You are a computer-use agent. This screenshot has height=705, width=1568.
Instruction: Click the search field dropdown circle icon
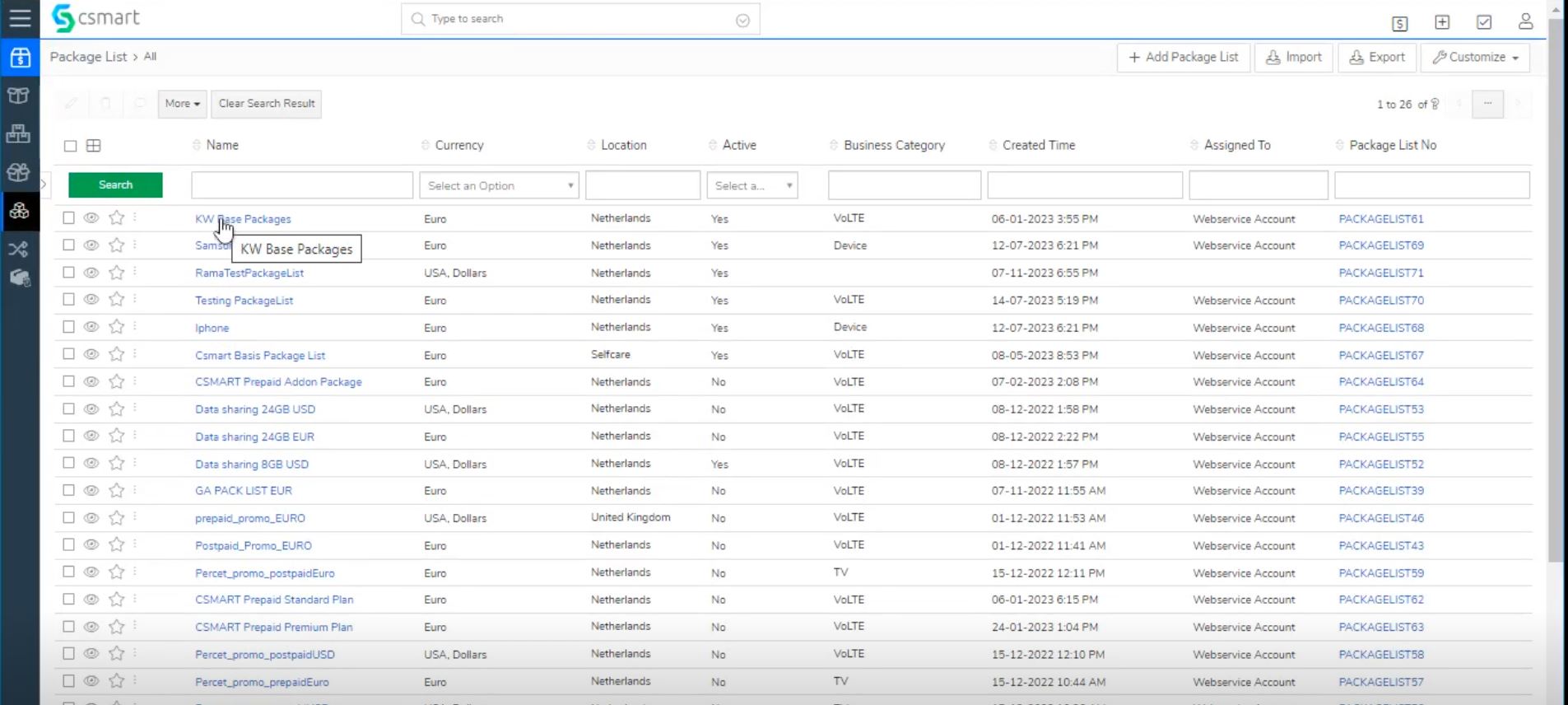tap(742, 20)
